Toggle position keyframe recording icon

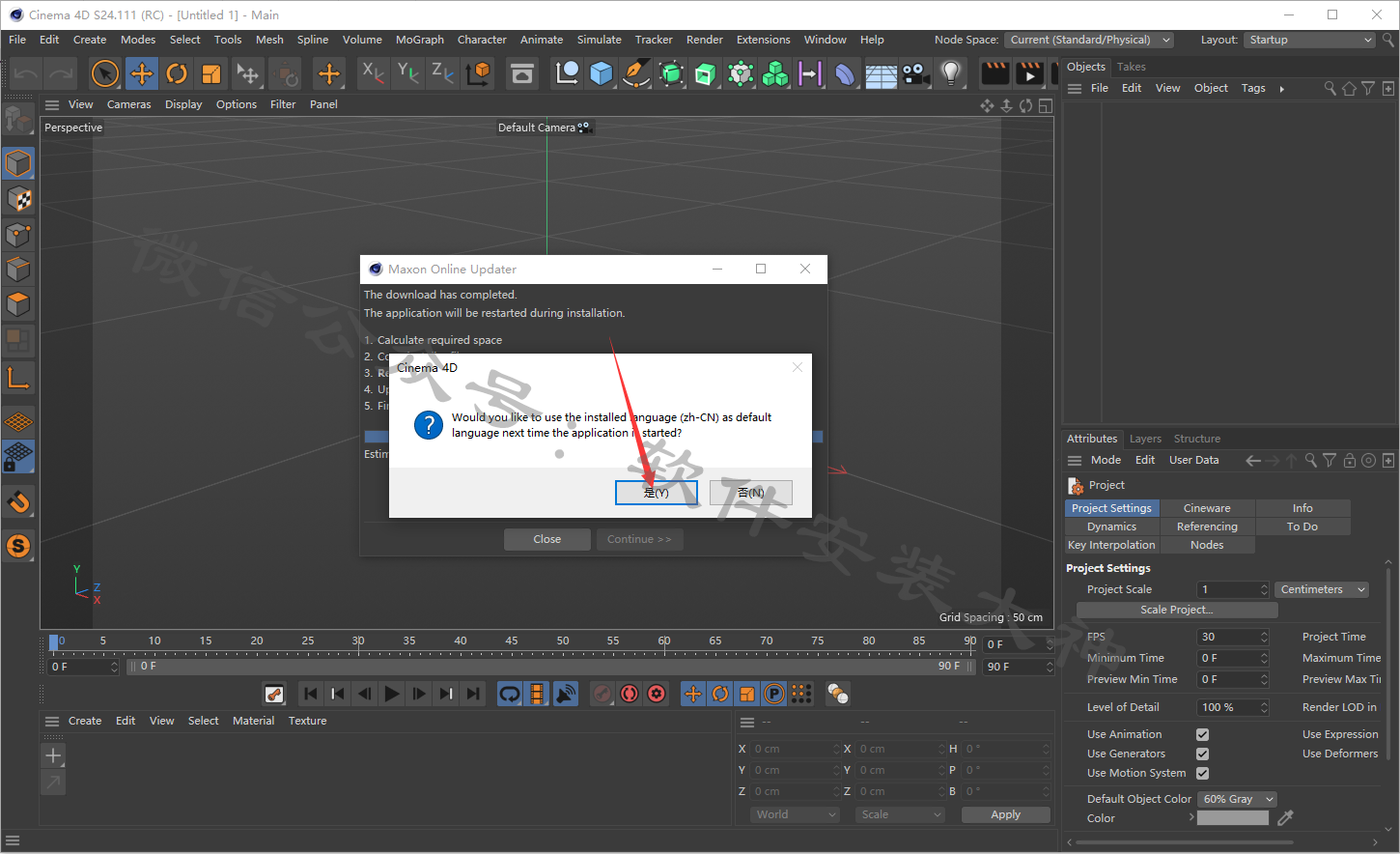coord(693,694)
